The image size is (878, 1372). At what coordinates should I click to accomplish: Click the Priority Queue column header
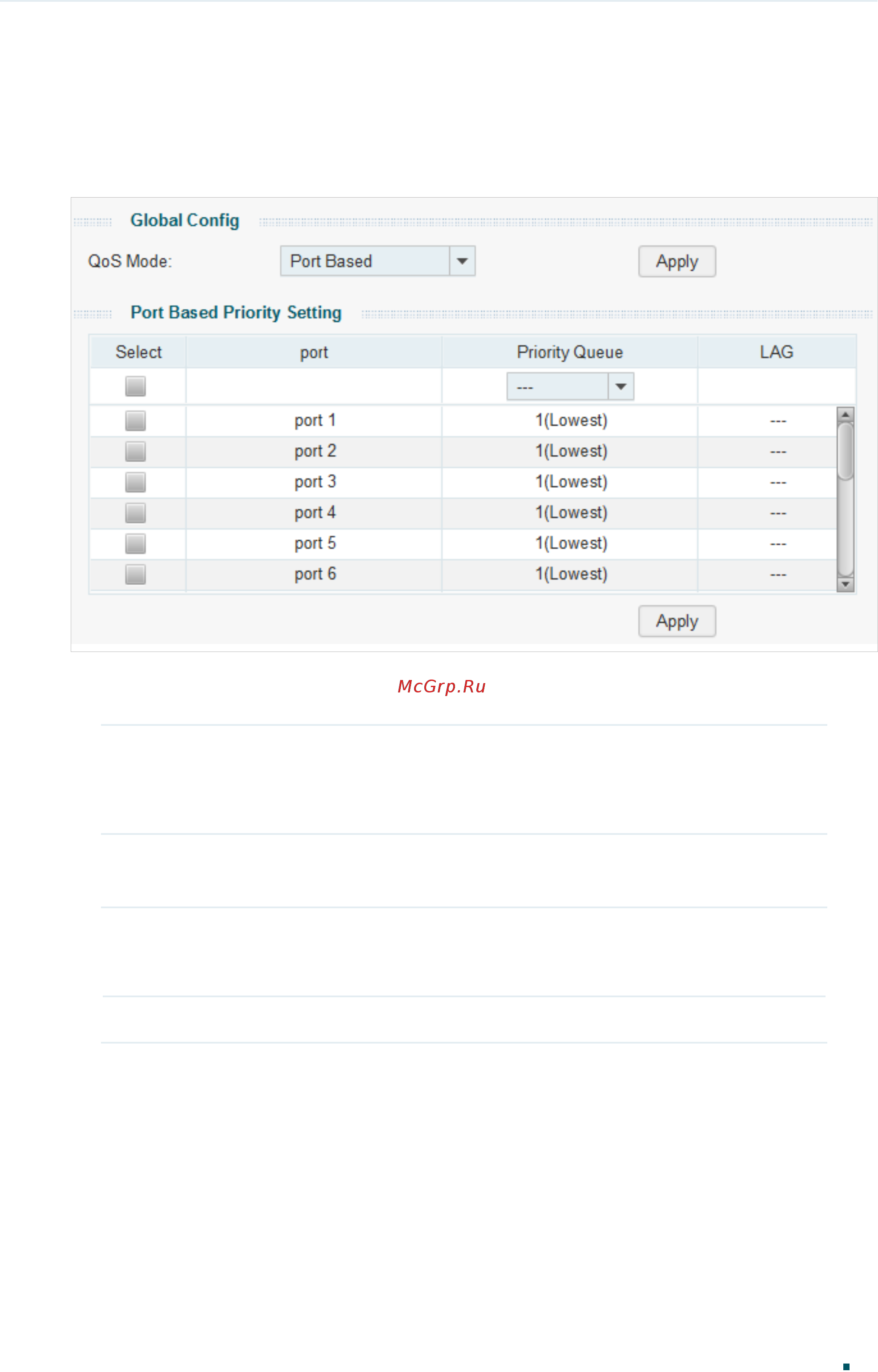click(x=570, y=352)
